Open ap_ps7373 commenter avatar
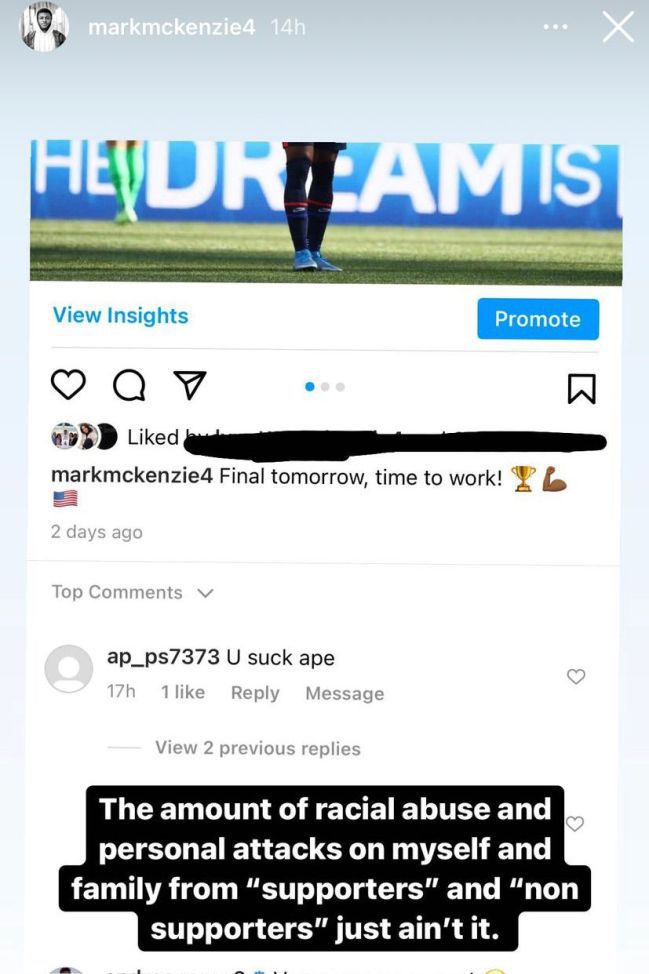The image size is (649, 974). (x=69, y=668)
